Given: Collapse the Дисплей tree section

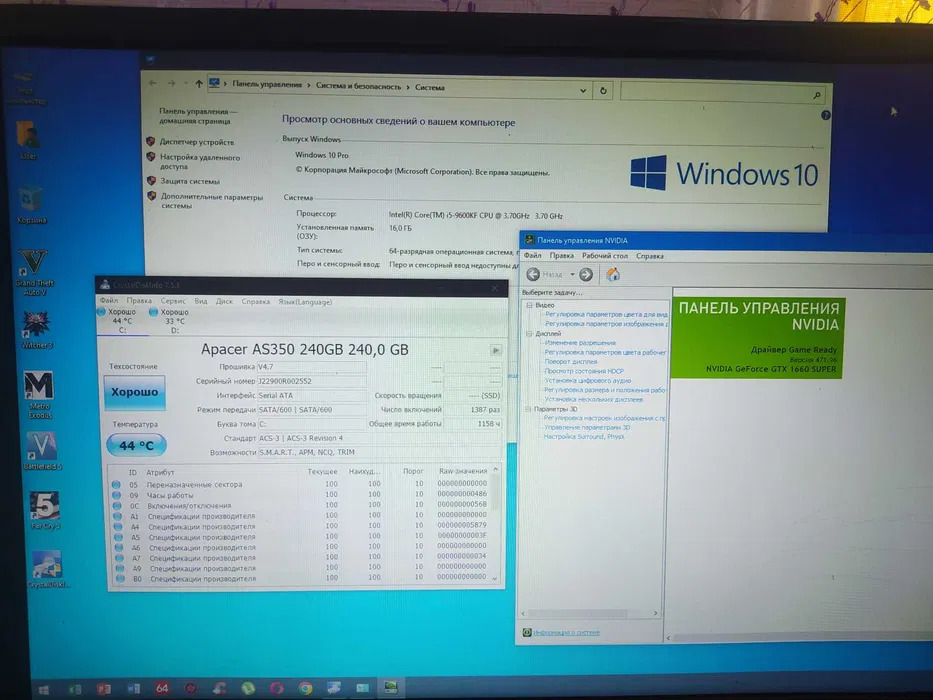Looking at the screenshot, I should pos(528,333).
